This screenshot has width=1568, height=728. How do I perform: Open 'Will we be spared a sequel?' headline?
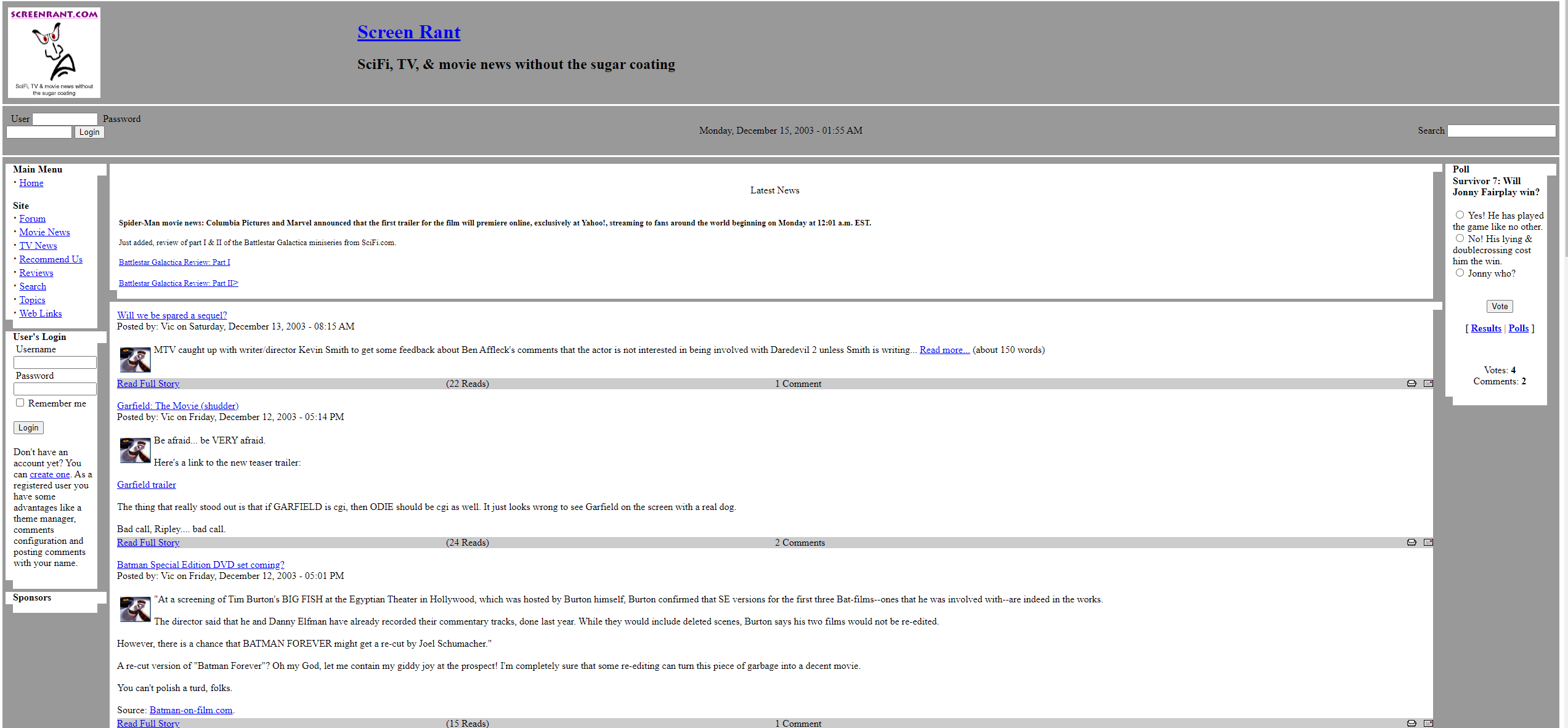pyautogui.click(x=172, y=315)
